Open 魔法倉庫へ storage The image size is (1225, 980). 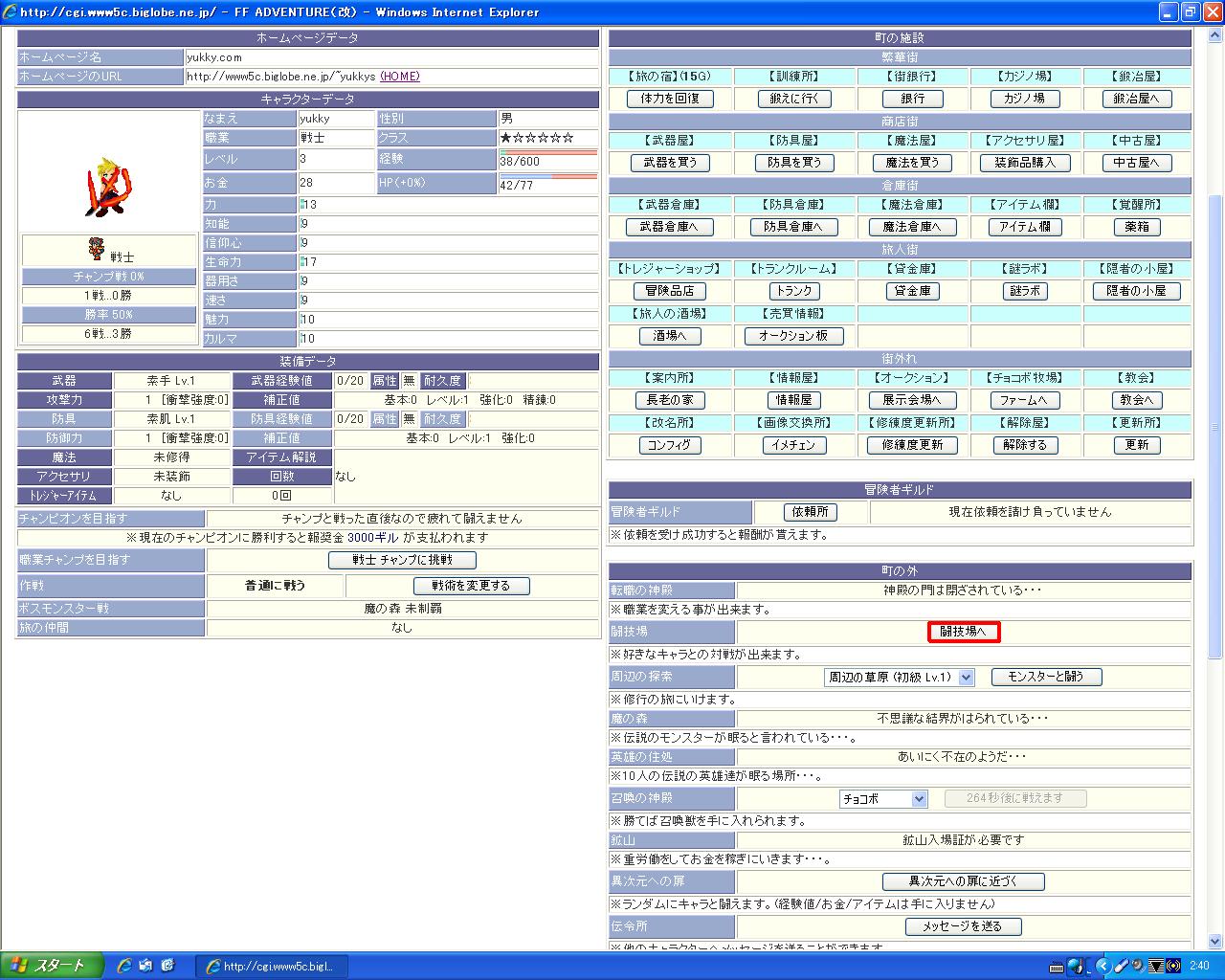click(x=913, y=227)
